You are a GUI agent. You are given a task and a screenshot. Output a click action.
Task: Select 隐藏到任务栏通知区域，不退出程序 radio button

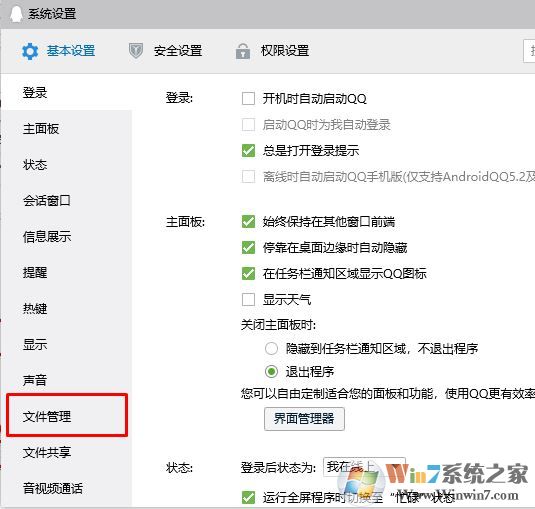[271, 349]
